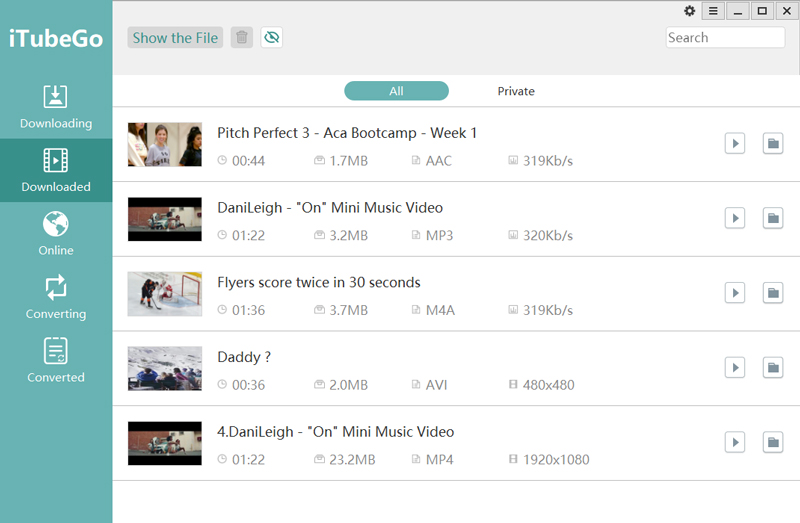Close the iTubeGo window
Screen dimensions: 800x523
point(787,11)
